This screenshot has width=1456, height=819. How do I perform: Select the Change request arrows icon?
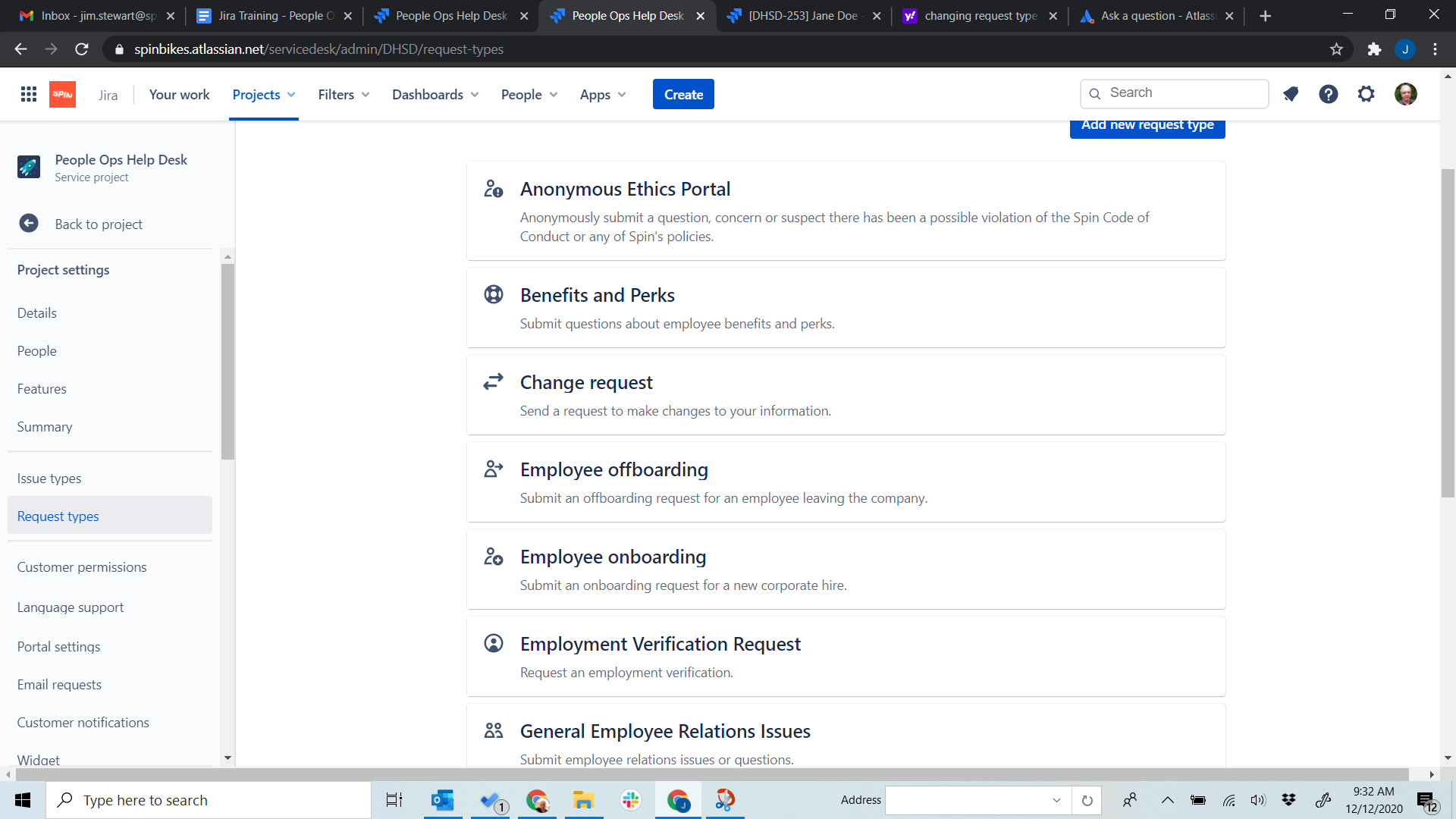(494, 381)
